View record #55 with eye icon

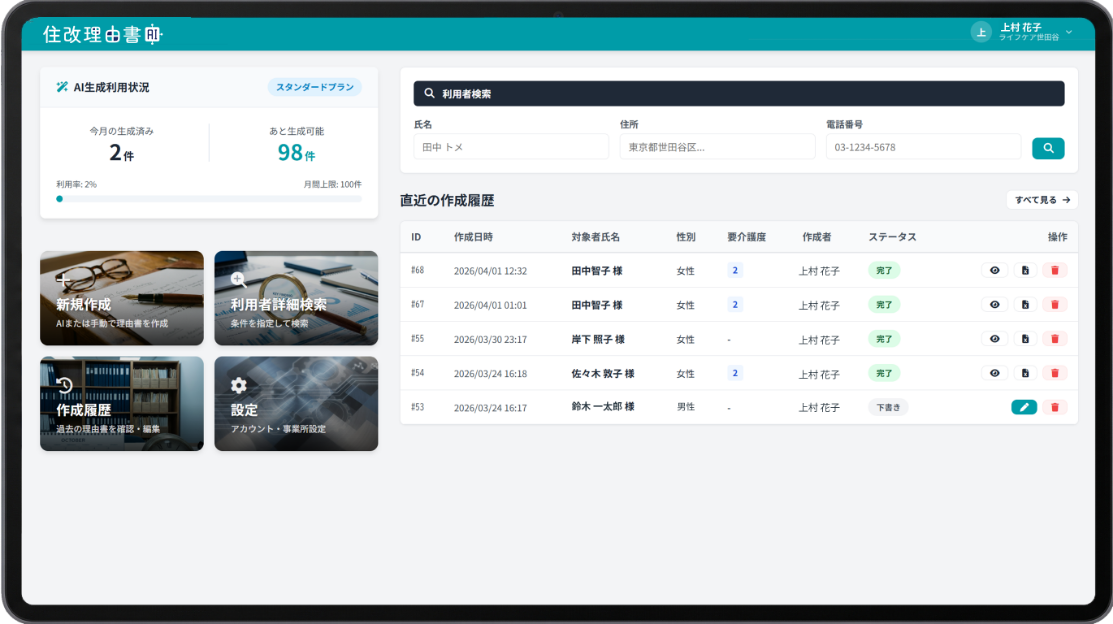994,339
